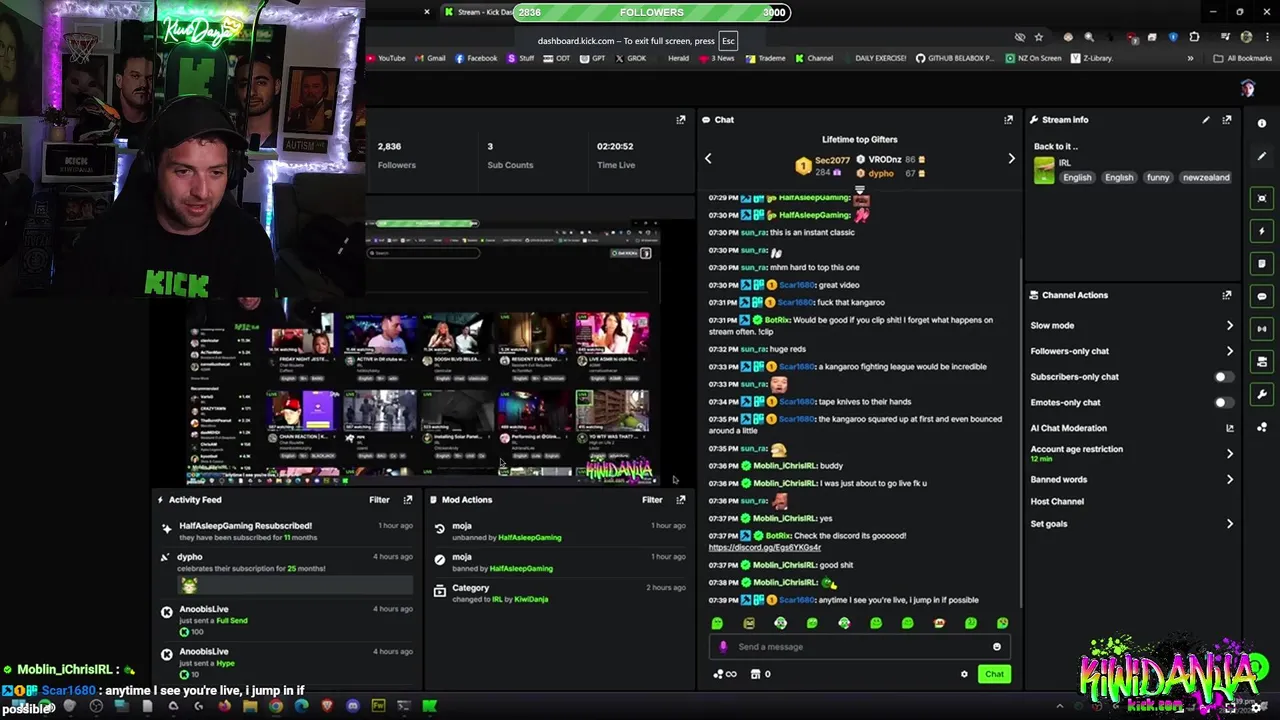Toggle the wrench sidebar icon
Screen dimensions: 1280x720
click(x=1262, y=394)
